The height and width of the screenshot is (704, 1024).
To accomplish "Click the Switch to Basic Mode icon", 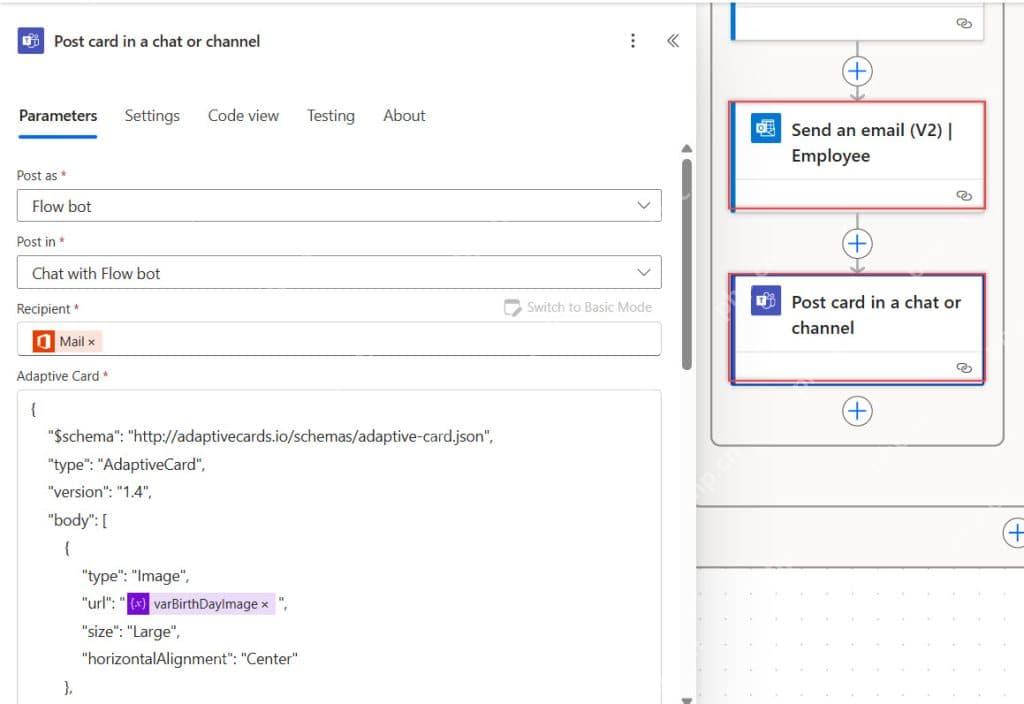I will (513, 307).
